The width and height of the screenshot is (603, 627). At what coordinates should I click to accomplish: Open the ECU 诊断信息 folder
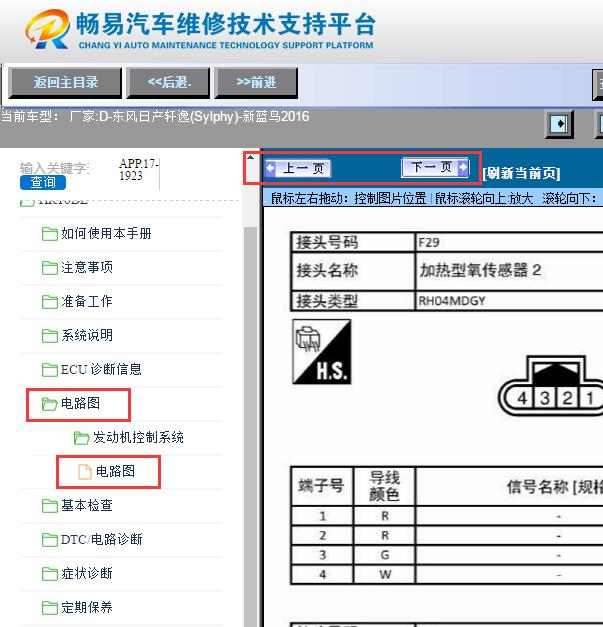92,369
